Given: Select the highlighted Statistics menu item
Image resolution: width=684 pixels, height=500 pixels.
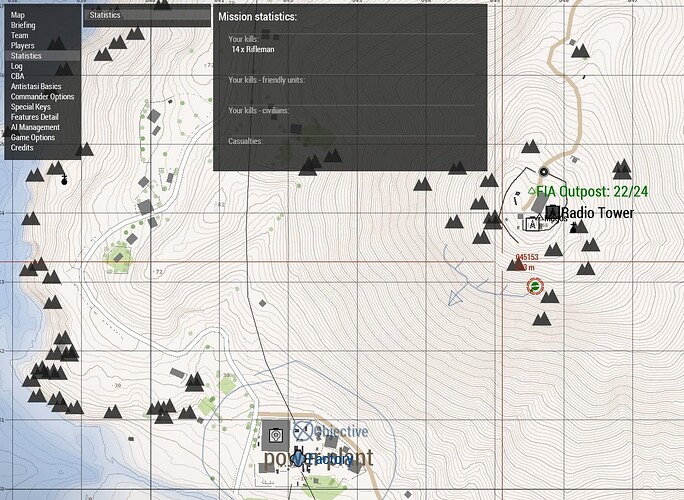Looking at the screenshot, I should 42,55.
